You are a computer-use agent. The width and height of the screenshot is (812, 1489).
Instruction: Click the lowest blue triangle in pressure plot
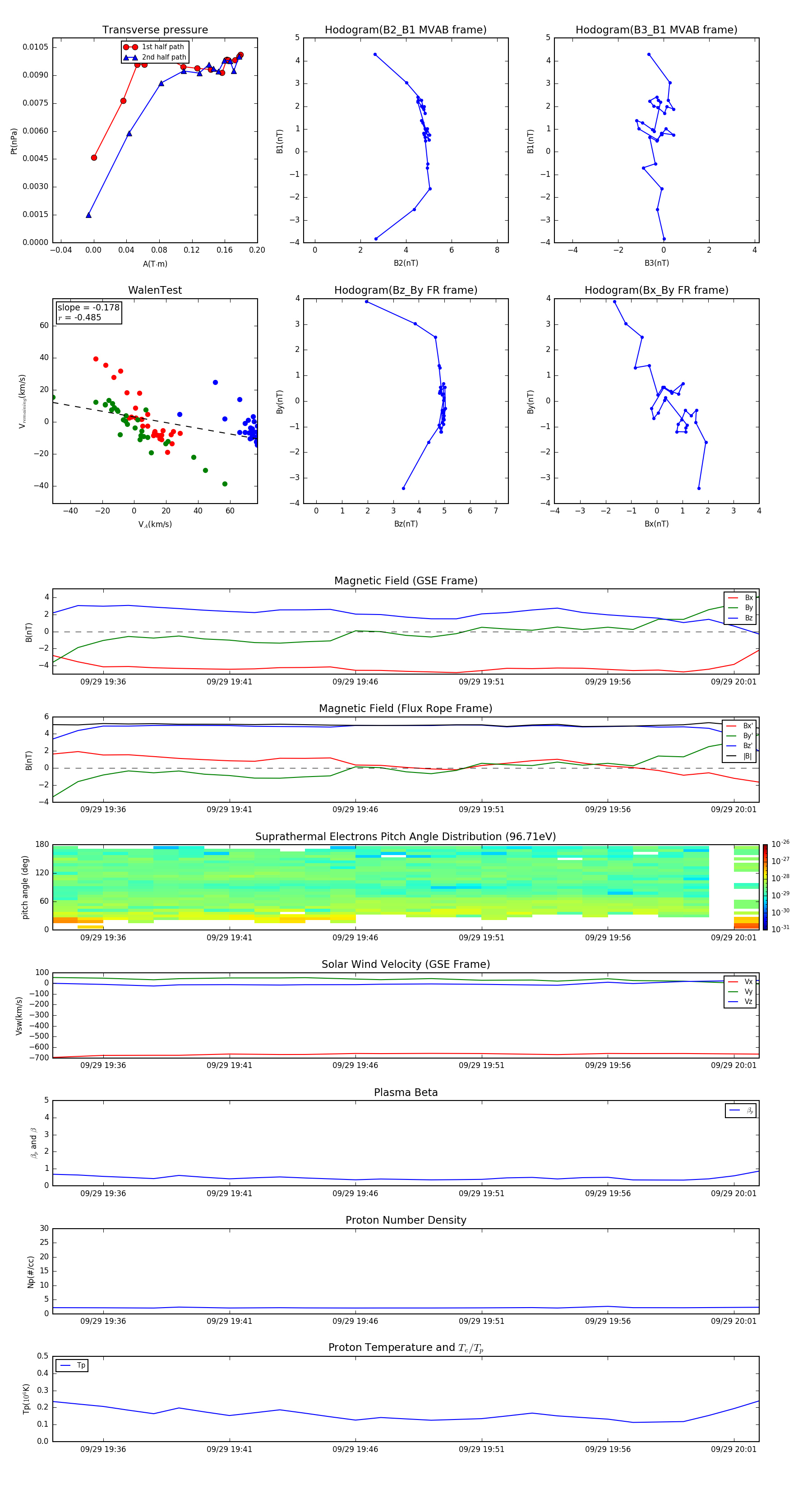88,215
